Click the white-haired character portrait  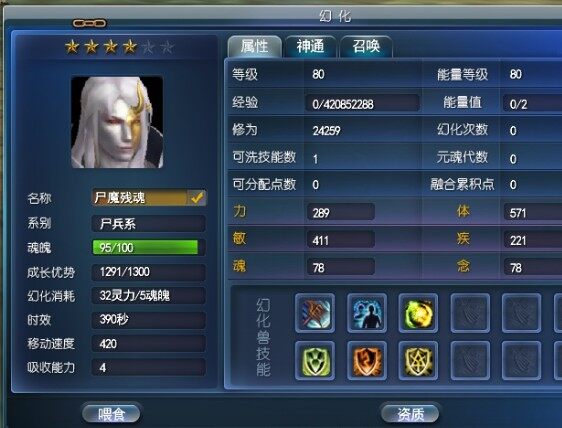117,122
